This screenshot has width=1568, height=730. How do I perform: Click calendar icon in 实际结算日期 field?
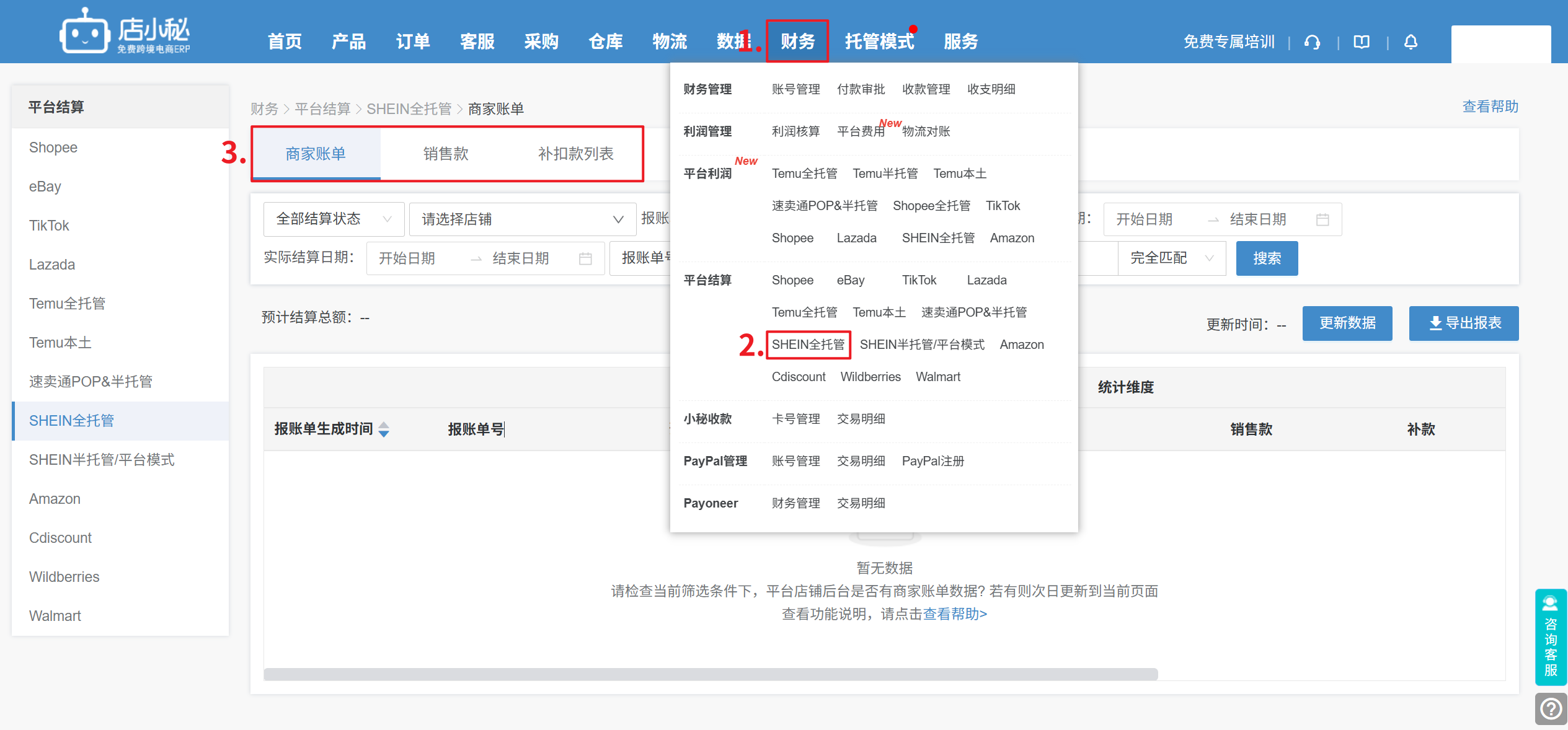[x=585, y=258]
